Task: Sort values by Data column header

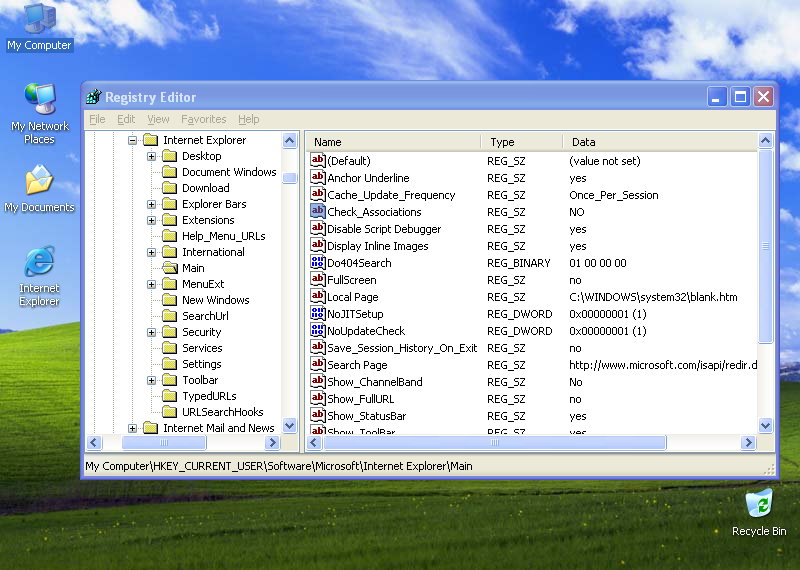Action: (660, 142)
